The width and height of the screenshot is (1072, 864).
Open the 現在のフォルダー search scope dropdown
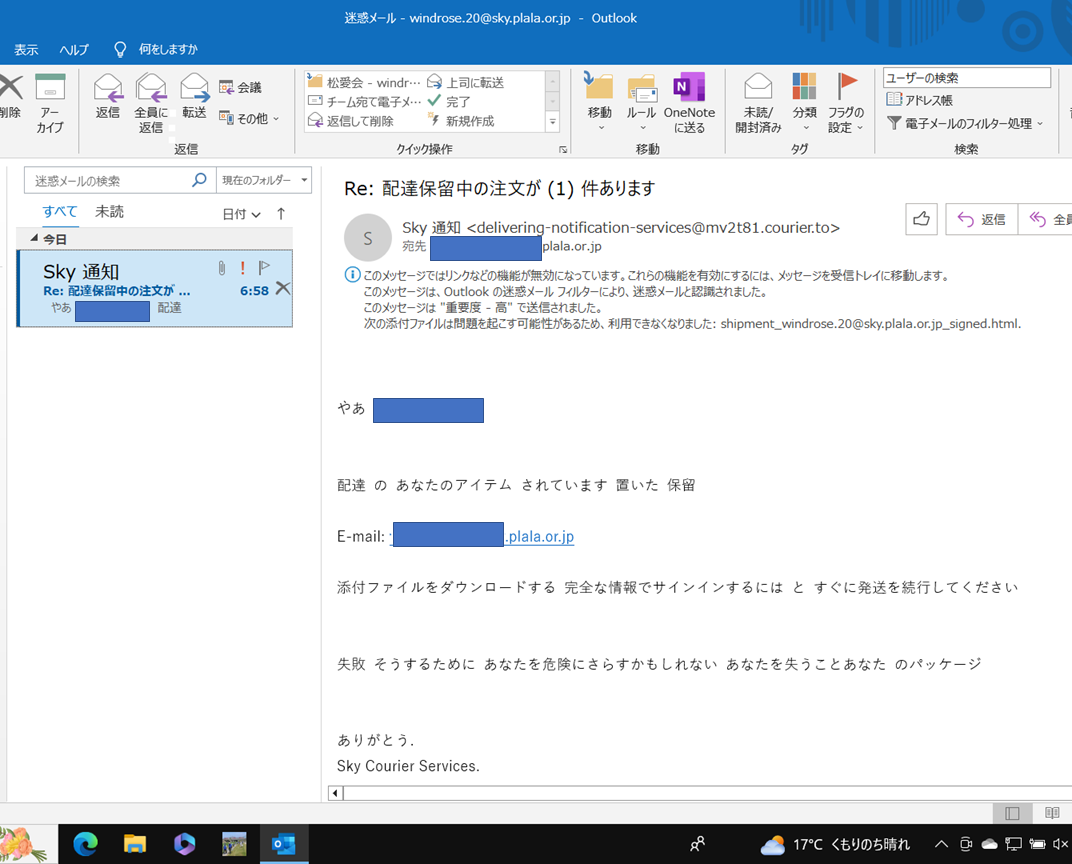click(264, 180)
